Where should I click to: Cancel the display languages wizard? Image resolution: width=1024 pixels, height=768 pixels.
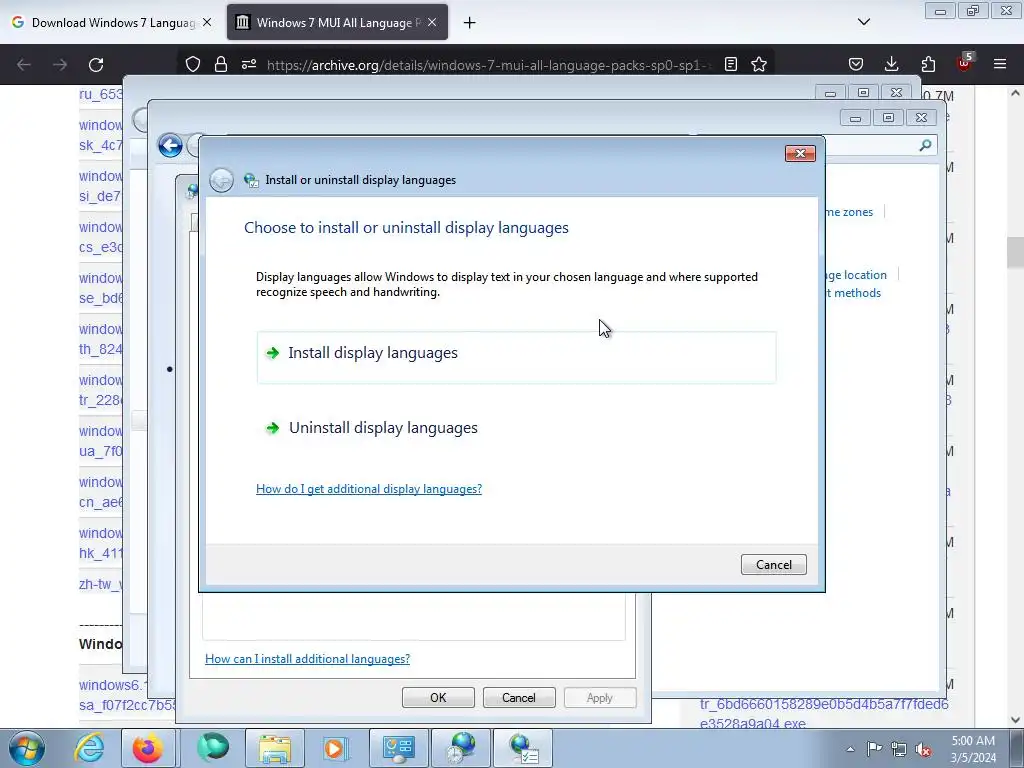point(773,564)
